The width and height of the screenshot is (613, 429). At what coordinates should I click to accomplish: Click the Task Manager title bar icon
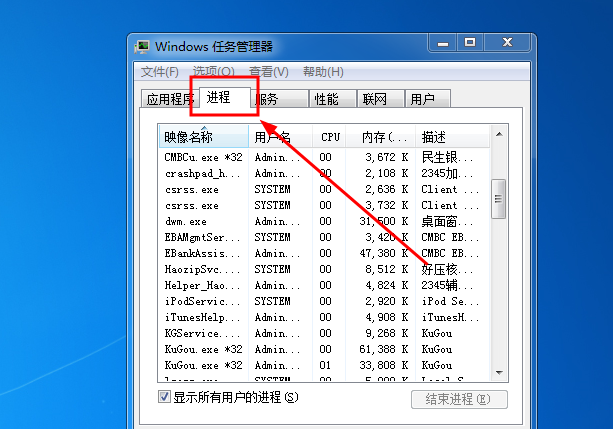[142, 47]
